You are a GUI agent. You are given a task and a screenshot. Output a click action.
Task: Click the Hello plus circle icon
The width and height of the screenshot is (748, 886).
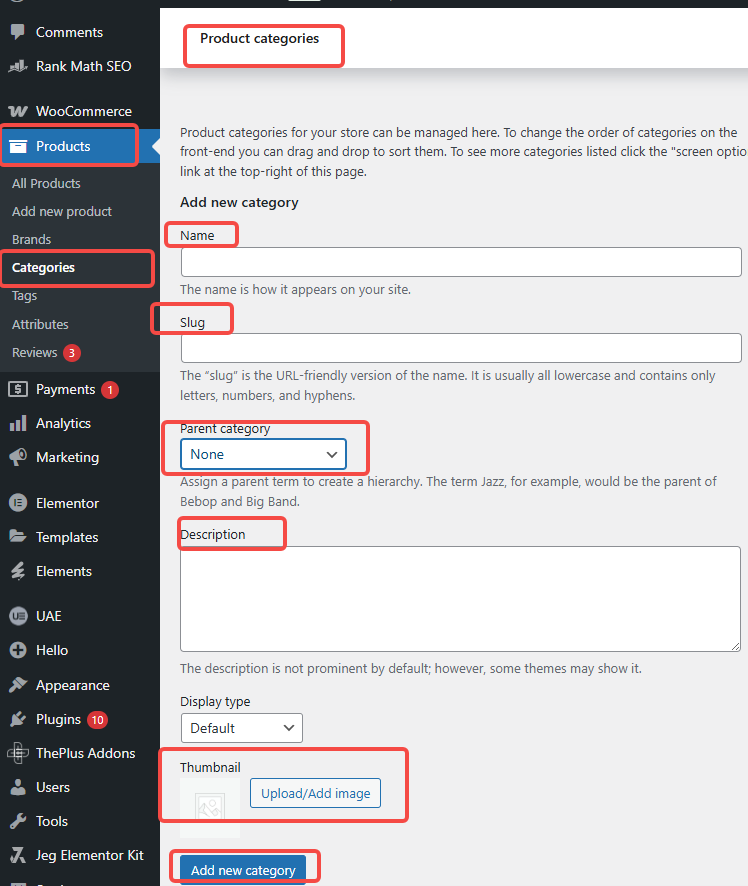click(18, 650)
